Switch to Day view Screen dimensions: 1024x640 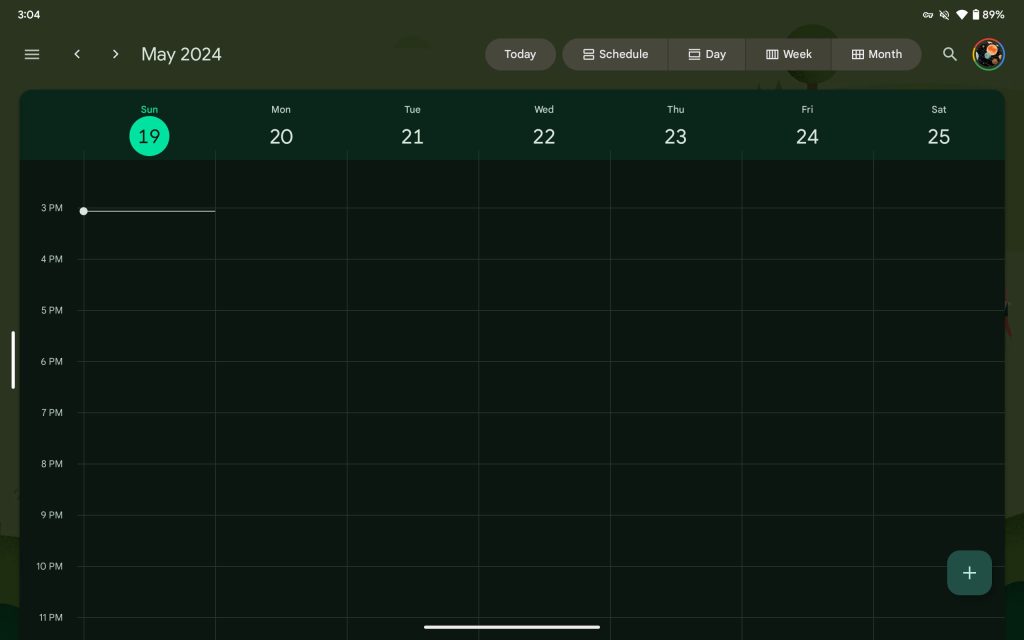tap(707, 54)
